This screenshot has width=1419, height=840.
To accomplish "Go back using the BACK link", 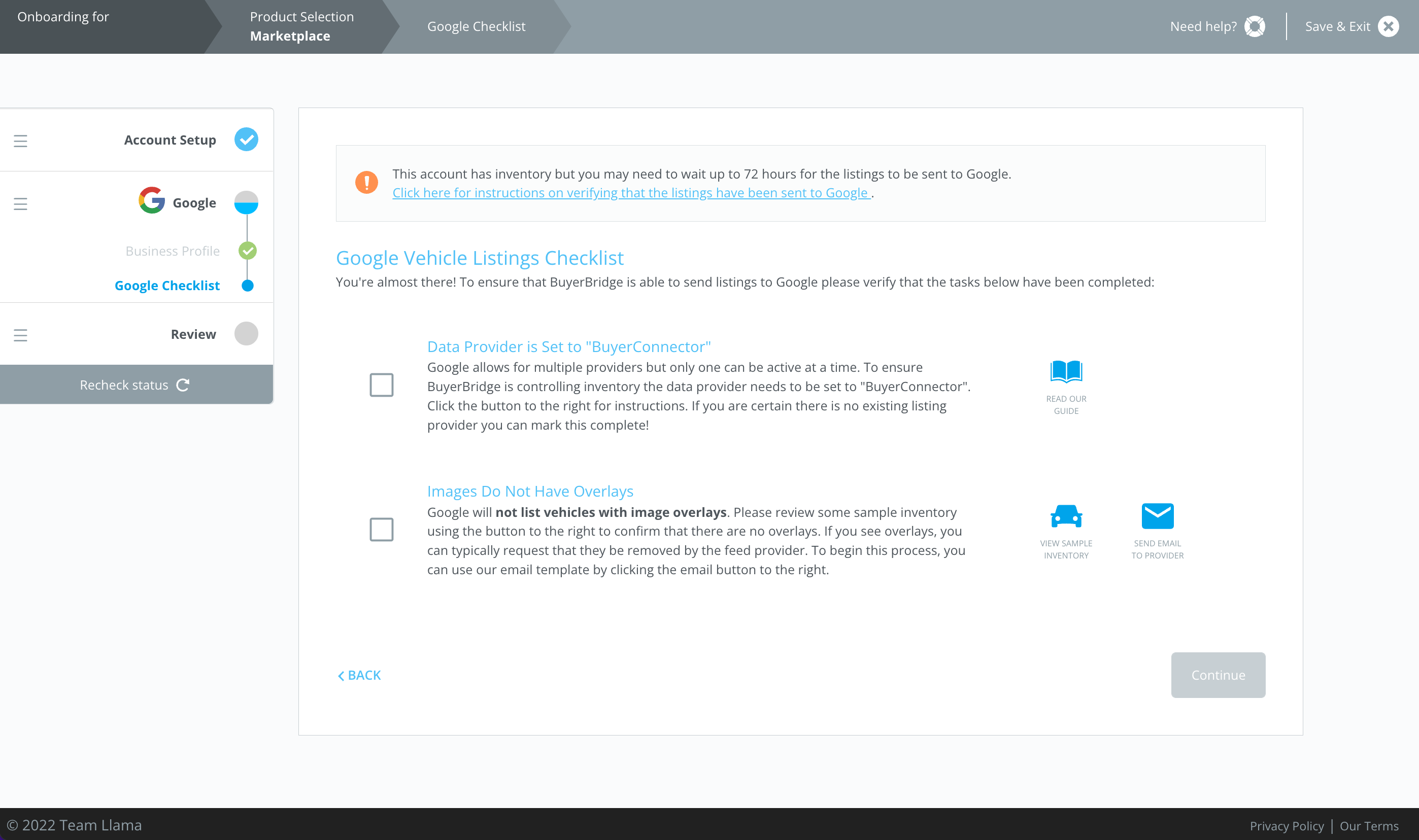I will click(x=359, y=675).
